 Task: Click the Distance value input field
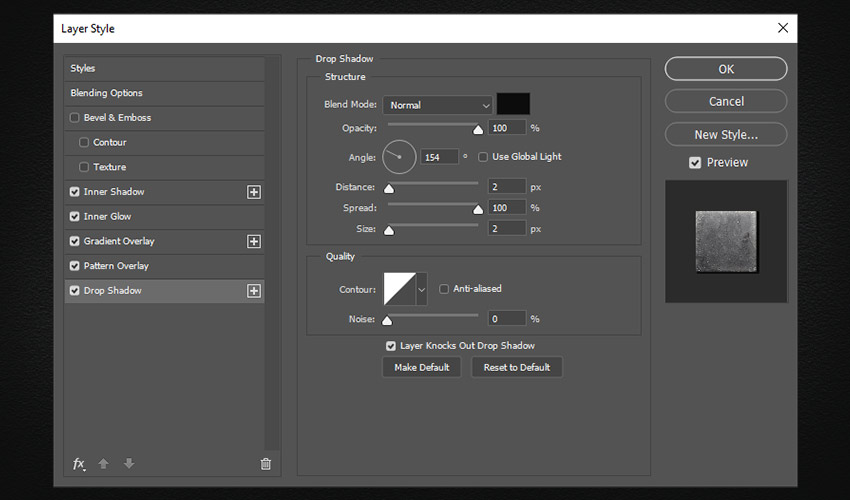click(507, 187)
